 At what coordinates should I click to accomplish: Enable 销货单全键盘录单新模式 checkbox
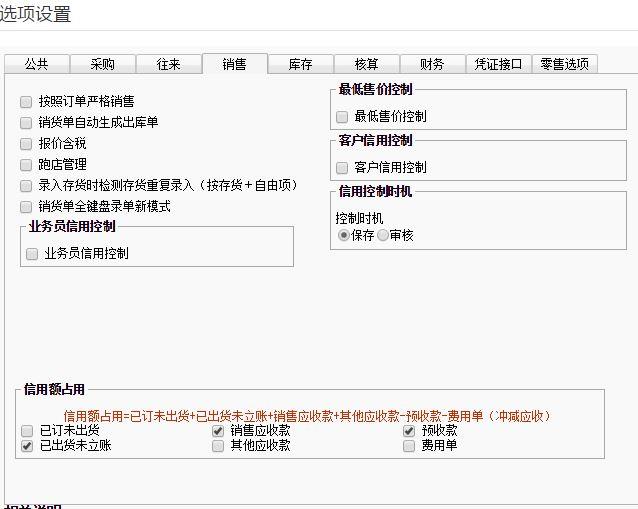pos(26,207)
